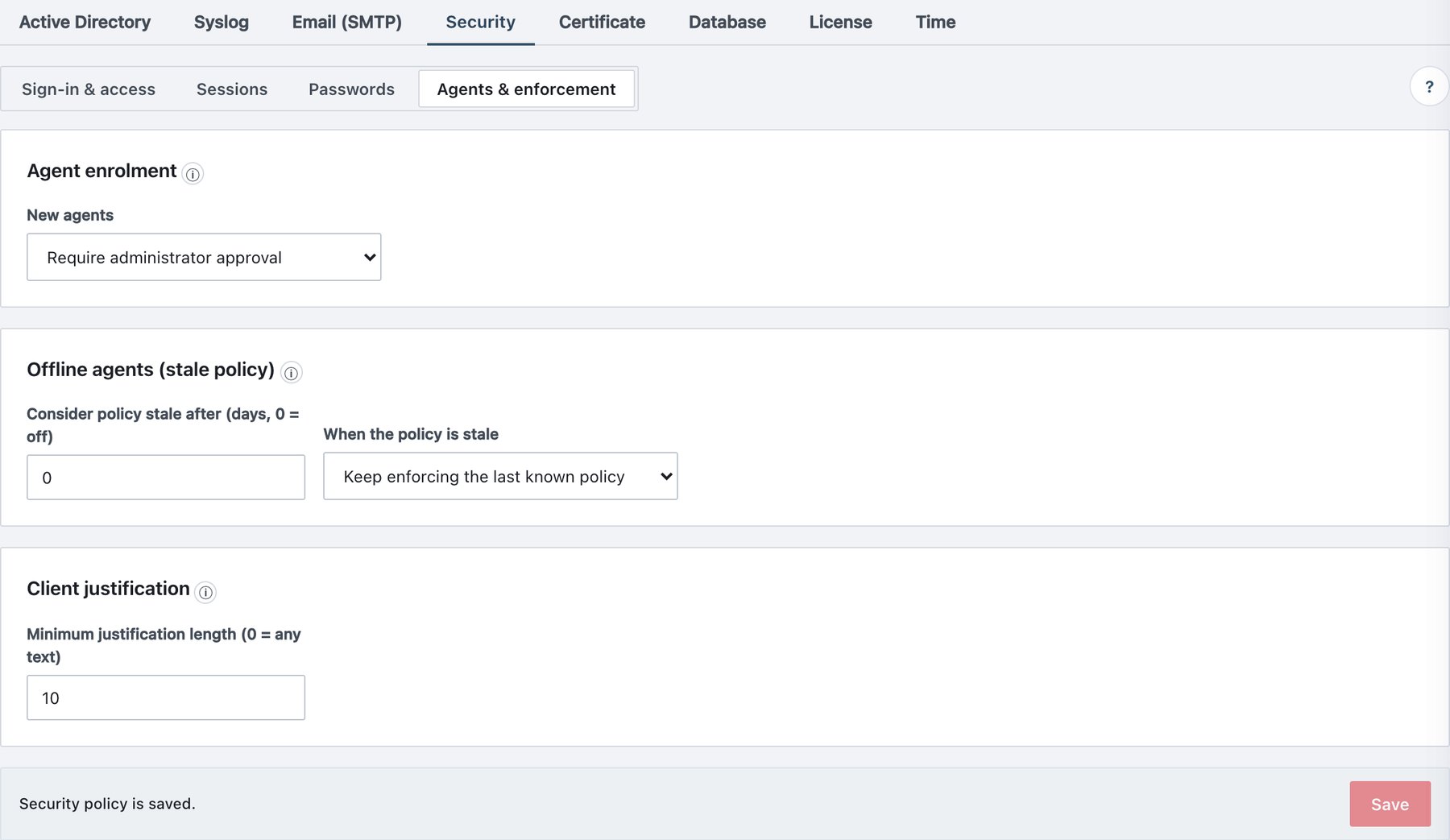The width and height of the screenshot is (1450, 840).
Task: Open the New agents dropdown
Action: click(x=204, y=258)
